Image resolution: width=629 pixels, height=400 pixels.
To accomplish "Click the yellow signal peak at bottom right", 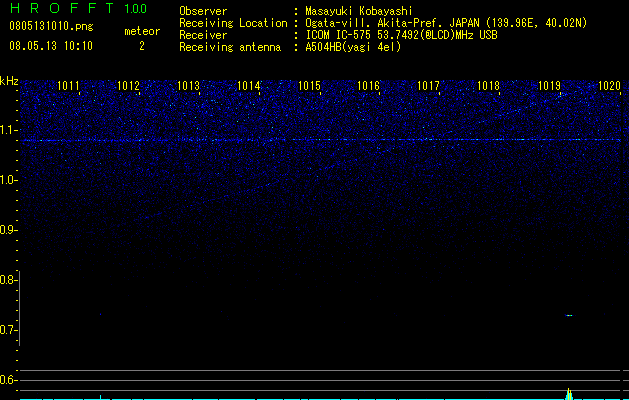I will (569, 394).
